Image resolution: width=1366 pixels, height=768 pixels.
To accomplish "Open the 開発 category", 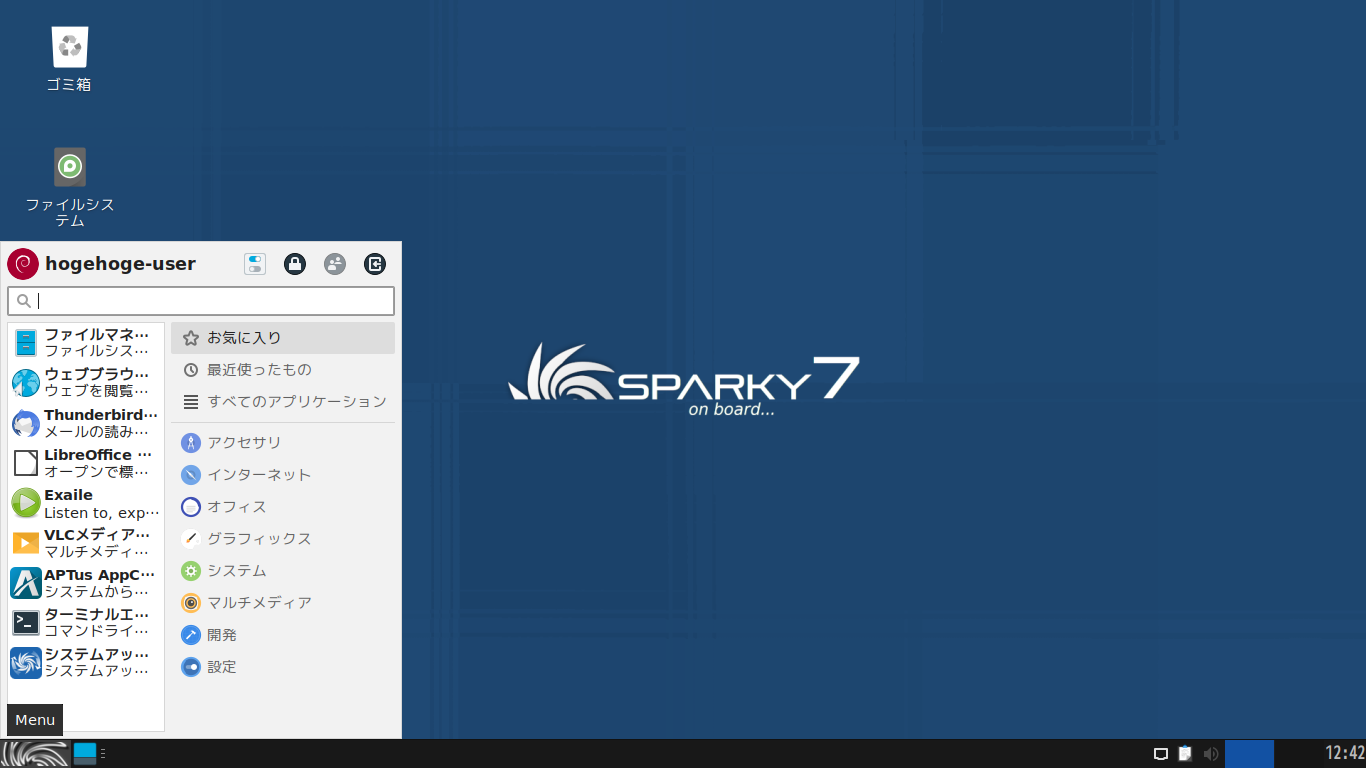I will pyautogui.click(x=283, y=635).
